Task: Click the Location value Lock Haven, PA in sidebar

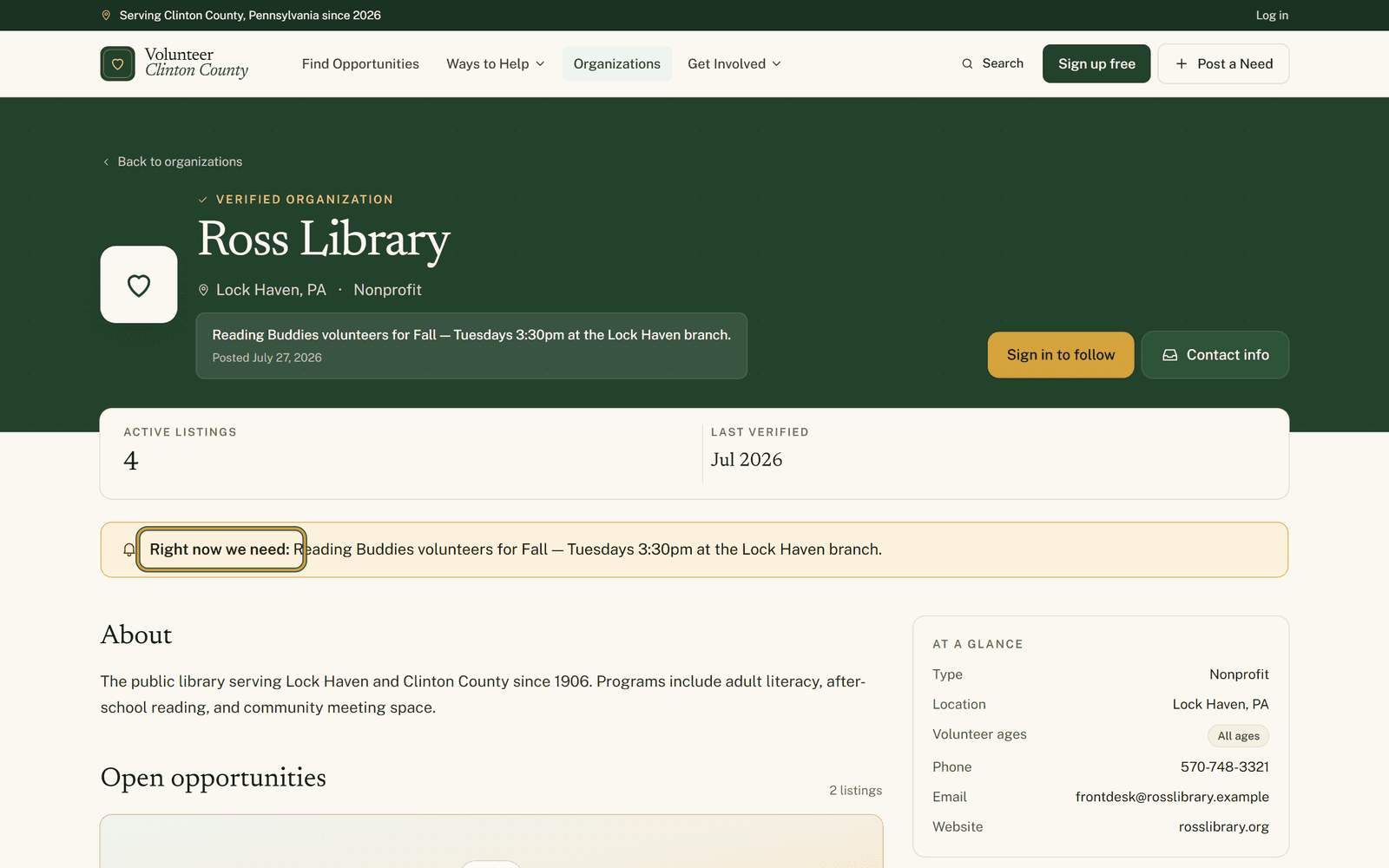Action: point(1221,705)
